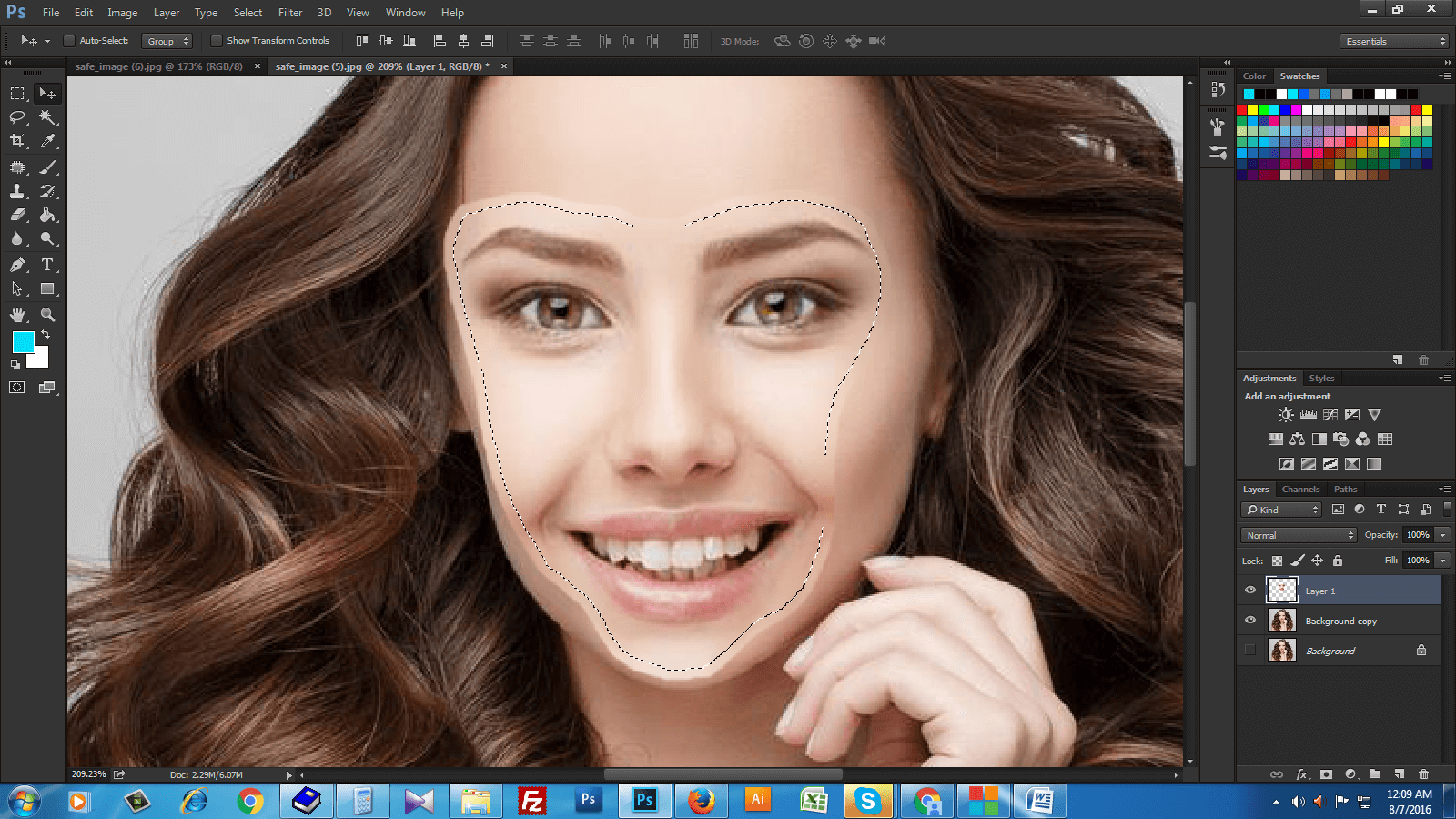Select the Lasso tool
1456x819 pixels.
click(17, 117)
